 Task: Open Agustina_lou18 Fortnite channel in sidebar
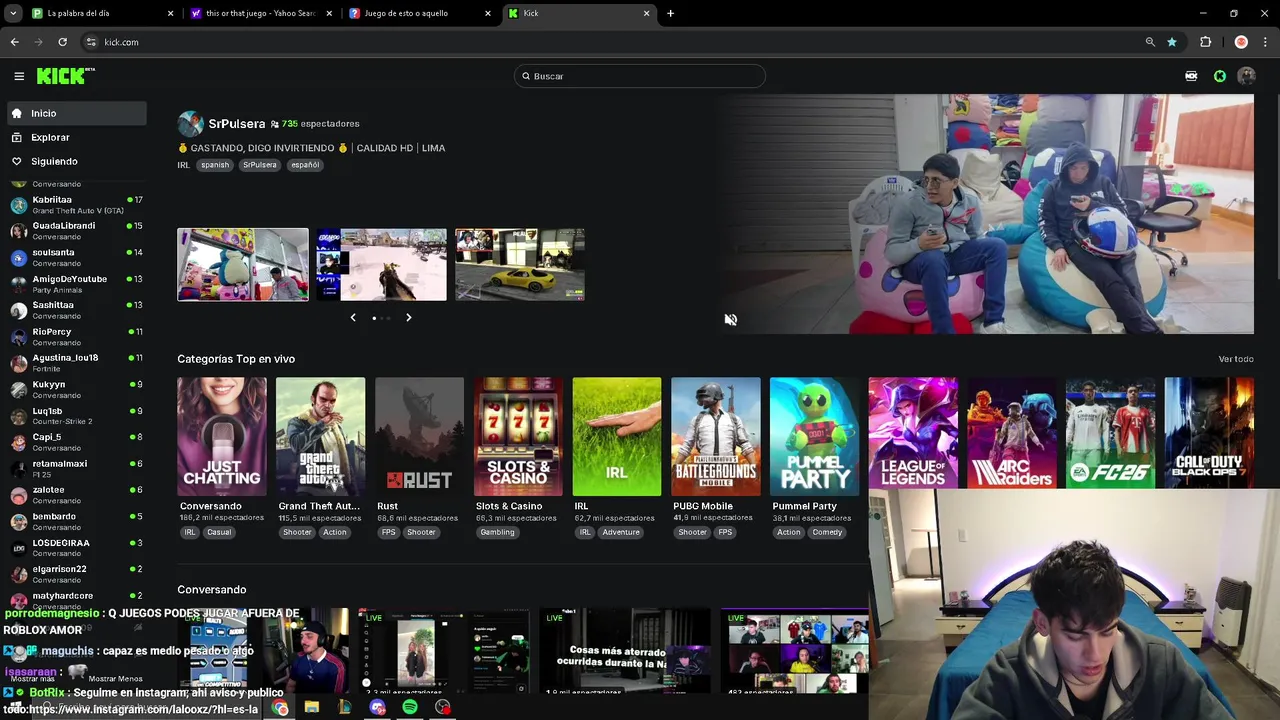point(76,363)
